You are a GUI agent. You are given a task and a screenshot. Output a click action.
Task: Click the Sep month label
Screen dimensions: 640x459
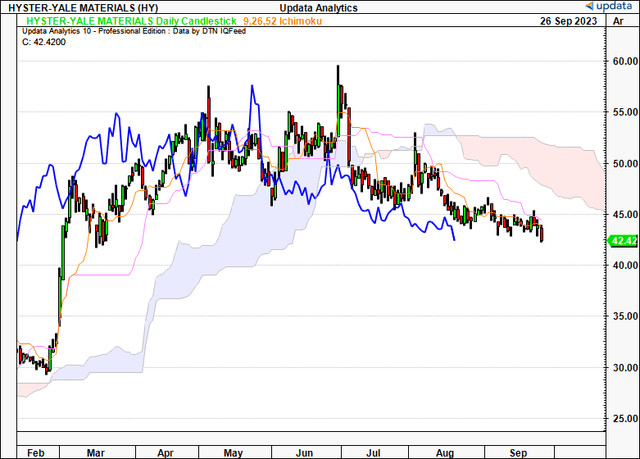pos(518,453)
